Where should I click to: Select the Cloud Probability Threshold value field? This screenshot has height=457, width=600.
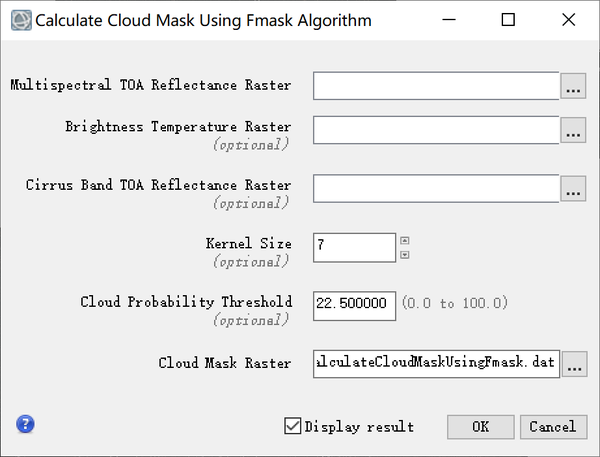pyautogui.click(x=354, y=304)
